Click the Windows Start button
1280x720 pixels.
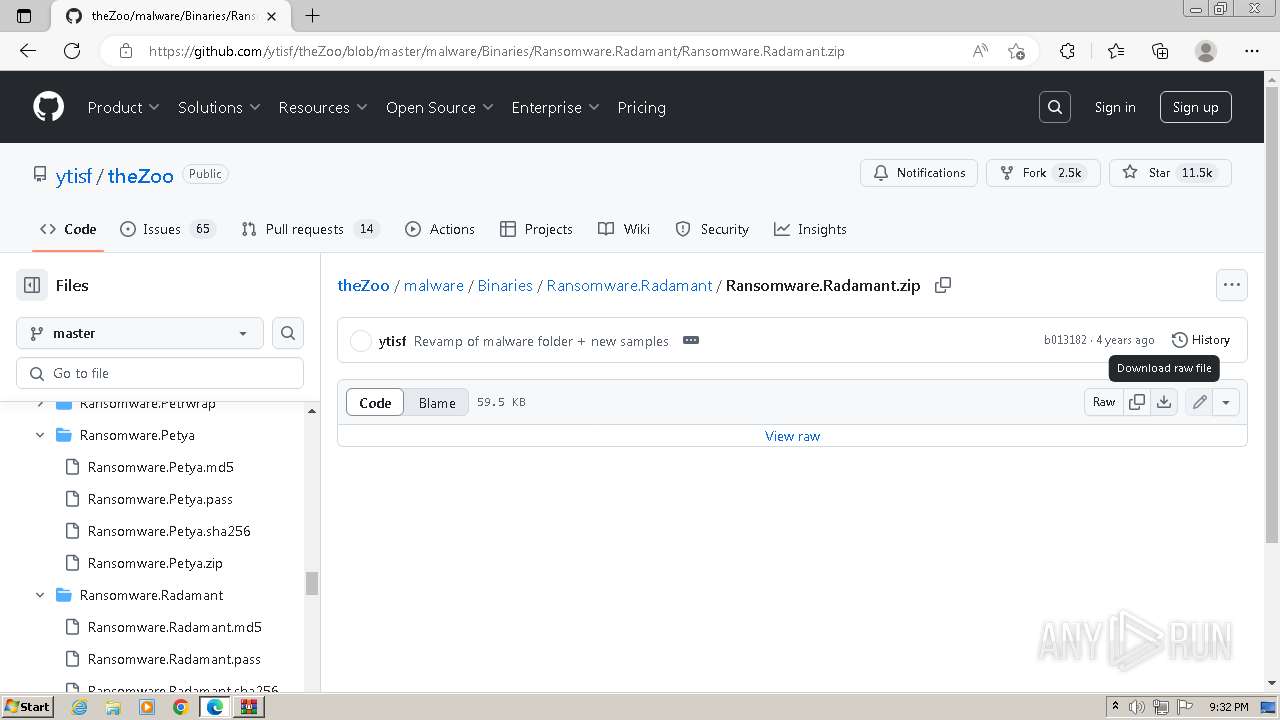27,707
